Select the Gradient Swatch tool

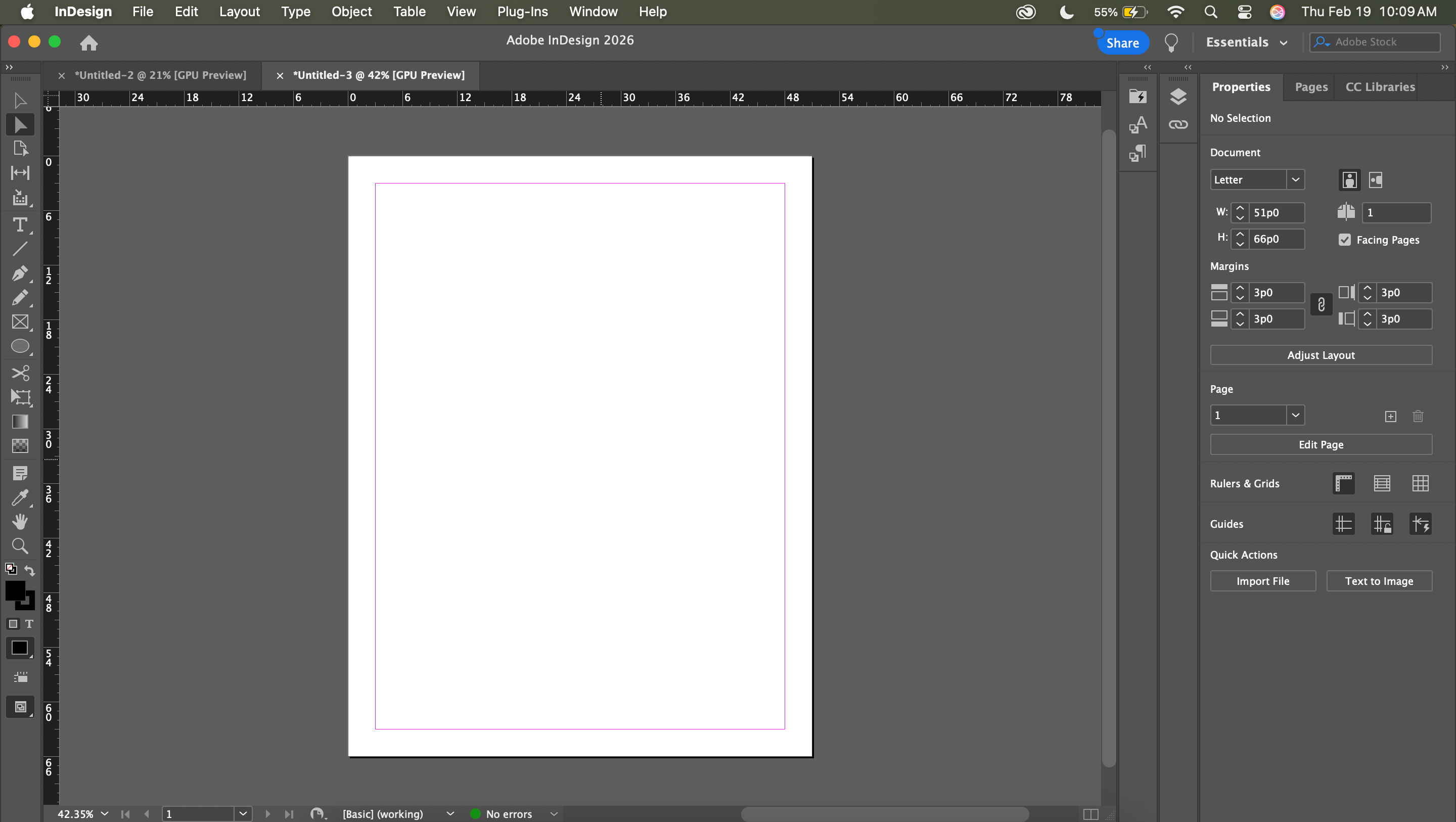point(20,421)
